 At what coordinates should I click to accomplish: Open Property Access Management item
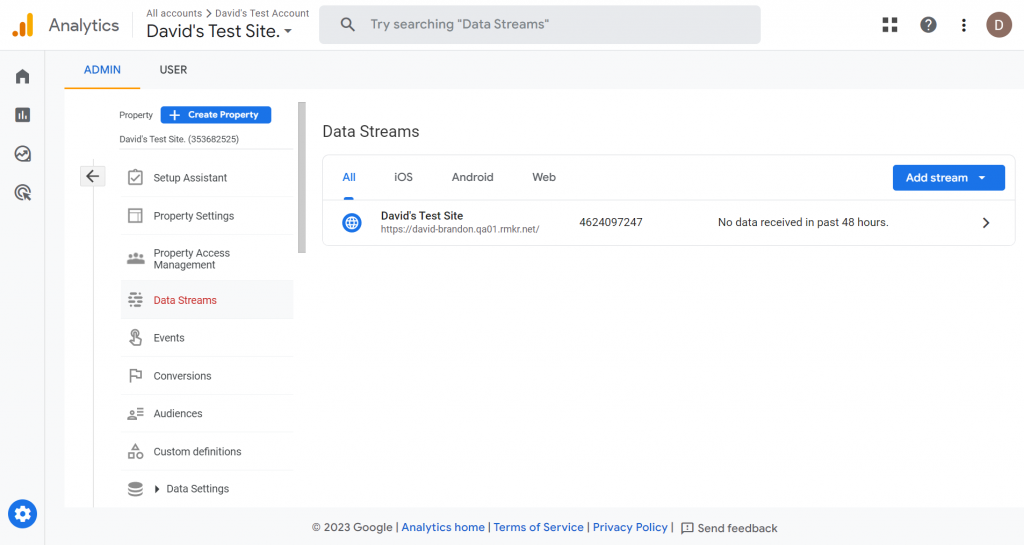click(x=207, y=258)
